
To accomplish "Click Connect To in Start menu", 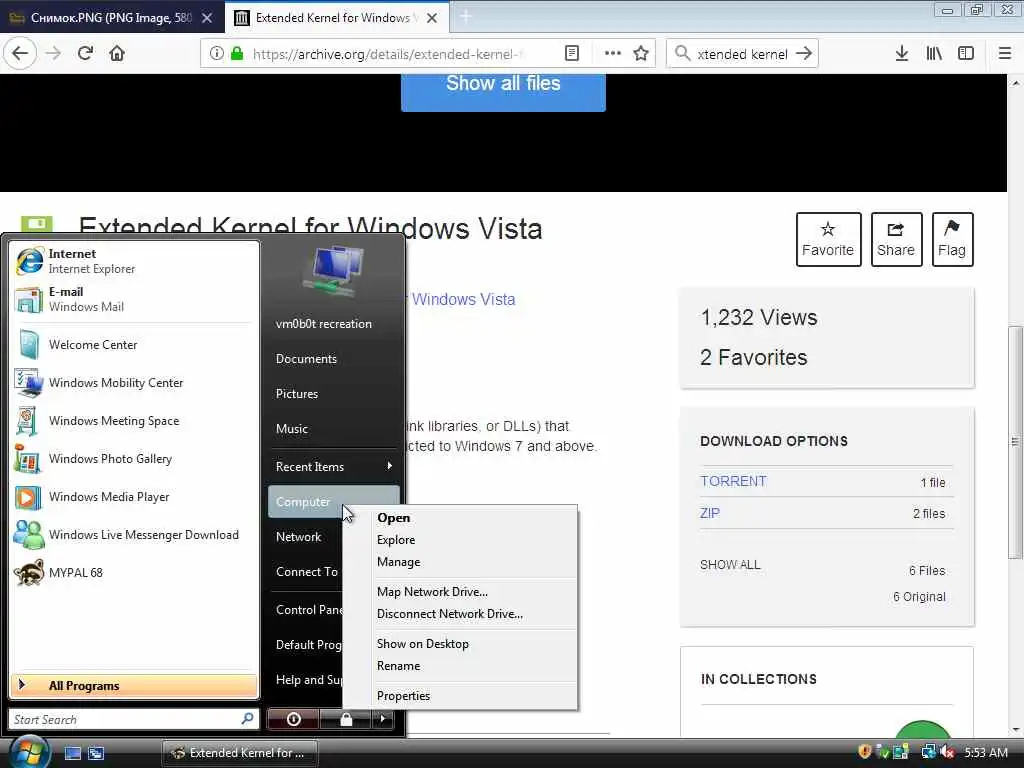I will 306,572.
